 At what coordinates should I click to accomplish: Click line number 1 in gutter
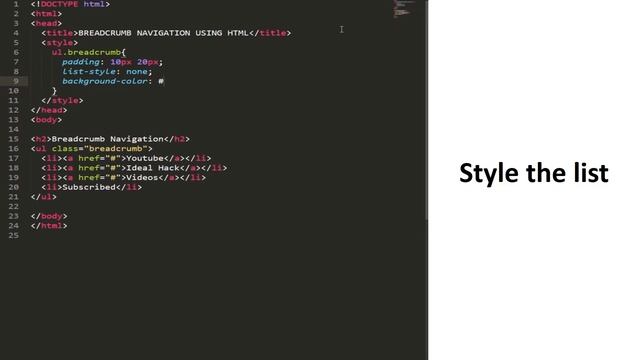(x=16, y=4)
